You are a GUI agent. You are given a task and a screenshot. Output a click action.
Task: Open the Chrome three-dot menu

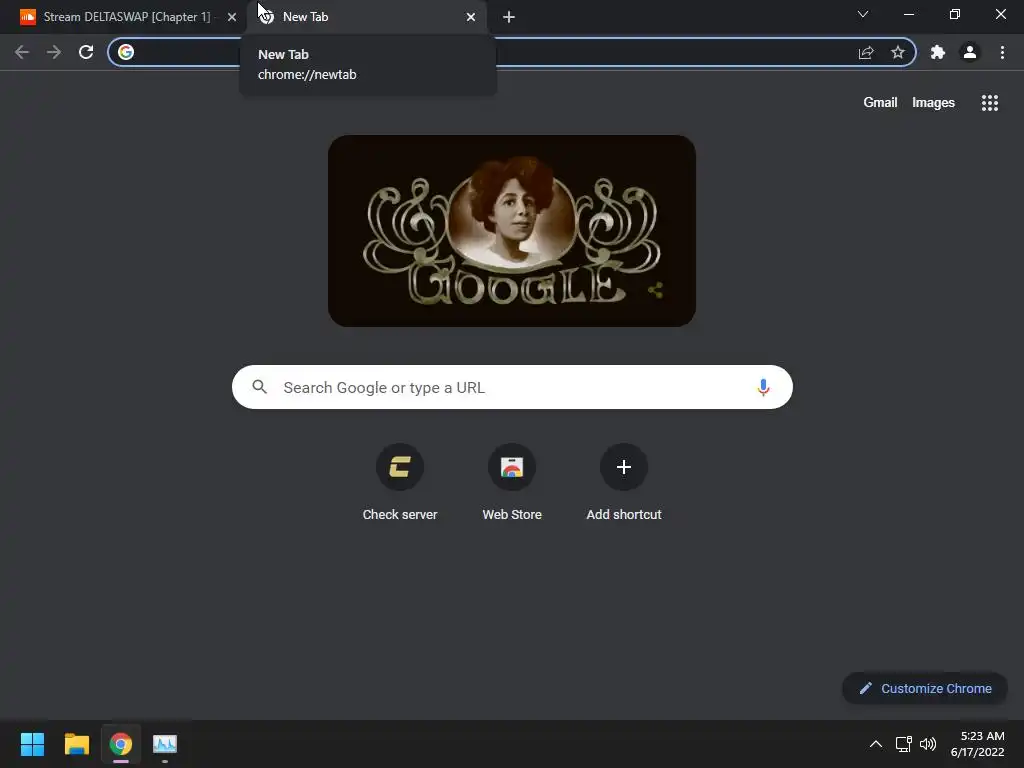1002,52
